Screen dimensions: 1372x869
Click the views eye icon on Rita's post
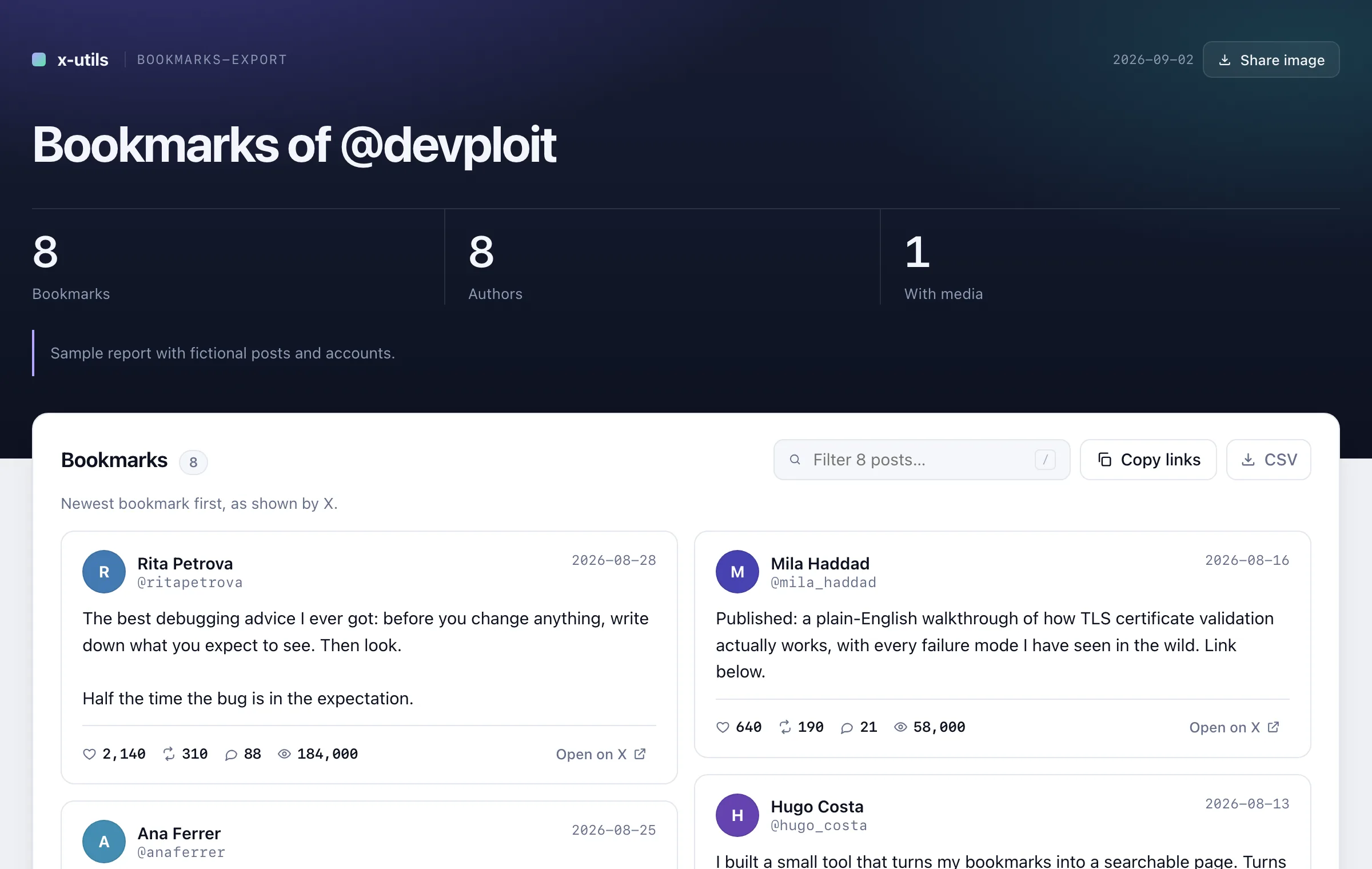coord(284,754)
